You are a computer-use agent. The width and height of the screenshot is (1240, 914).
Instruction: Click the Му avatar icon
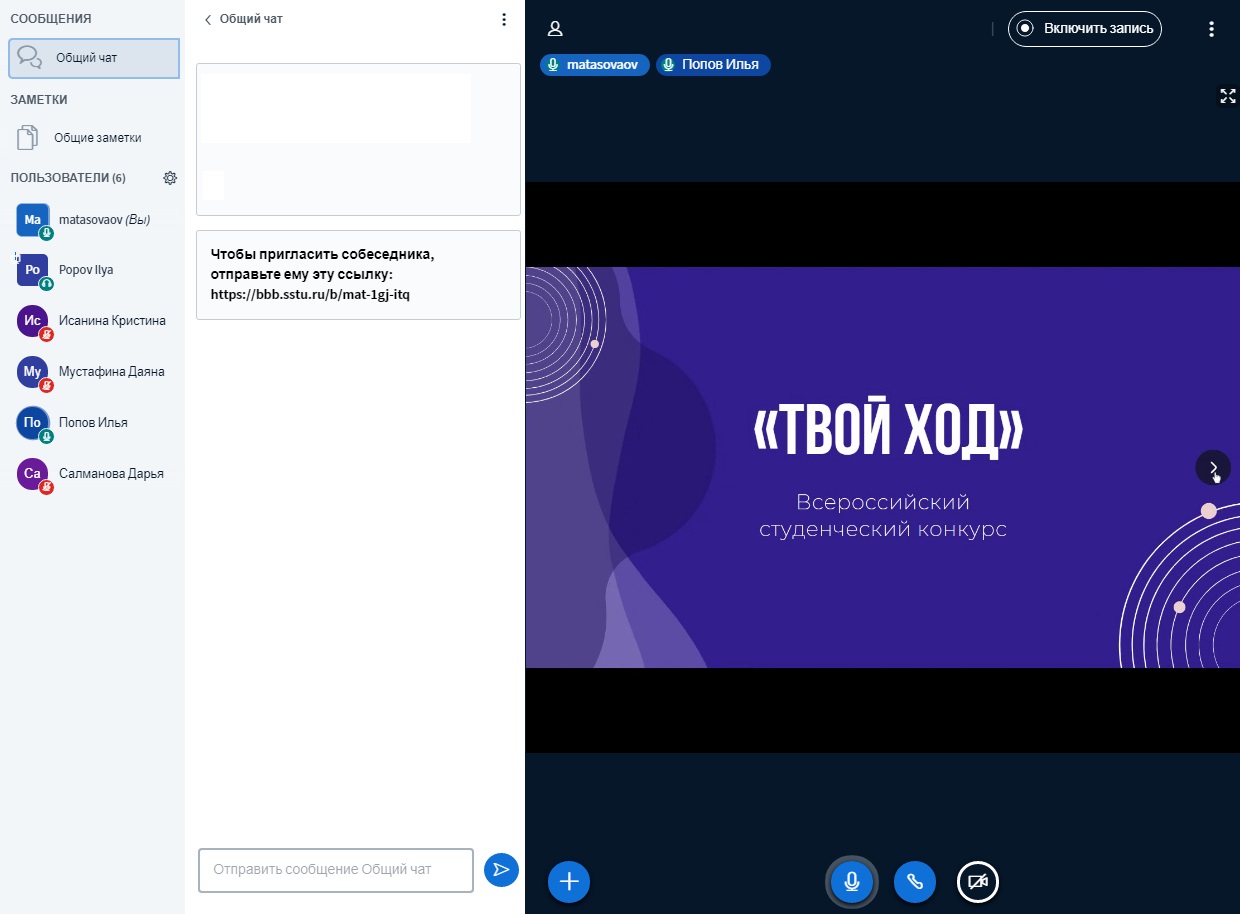(x=33, y=372)
